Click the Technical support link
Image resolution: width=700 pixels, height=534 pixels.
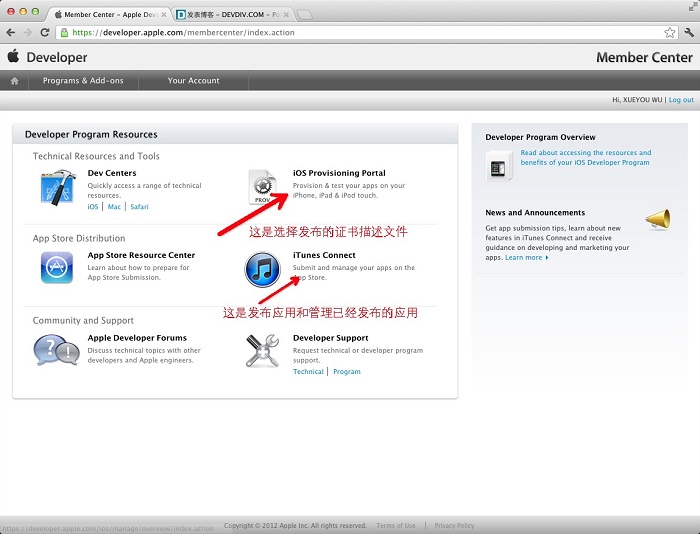pyautogui.click(x=308, y=371)
